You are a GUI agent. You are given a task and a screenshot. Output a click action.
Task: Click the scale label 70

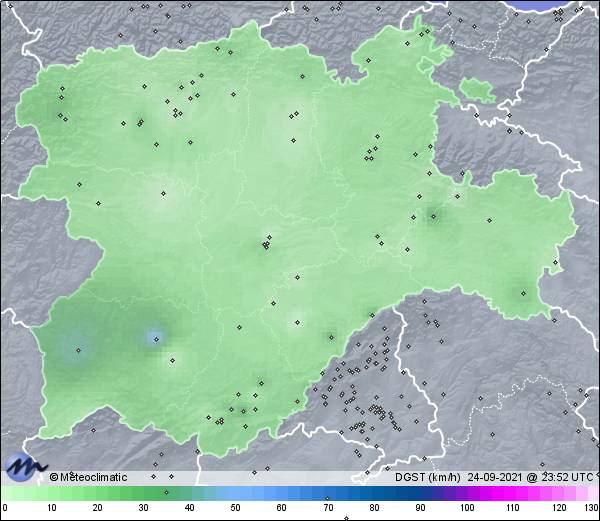pos(328,508)
